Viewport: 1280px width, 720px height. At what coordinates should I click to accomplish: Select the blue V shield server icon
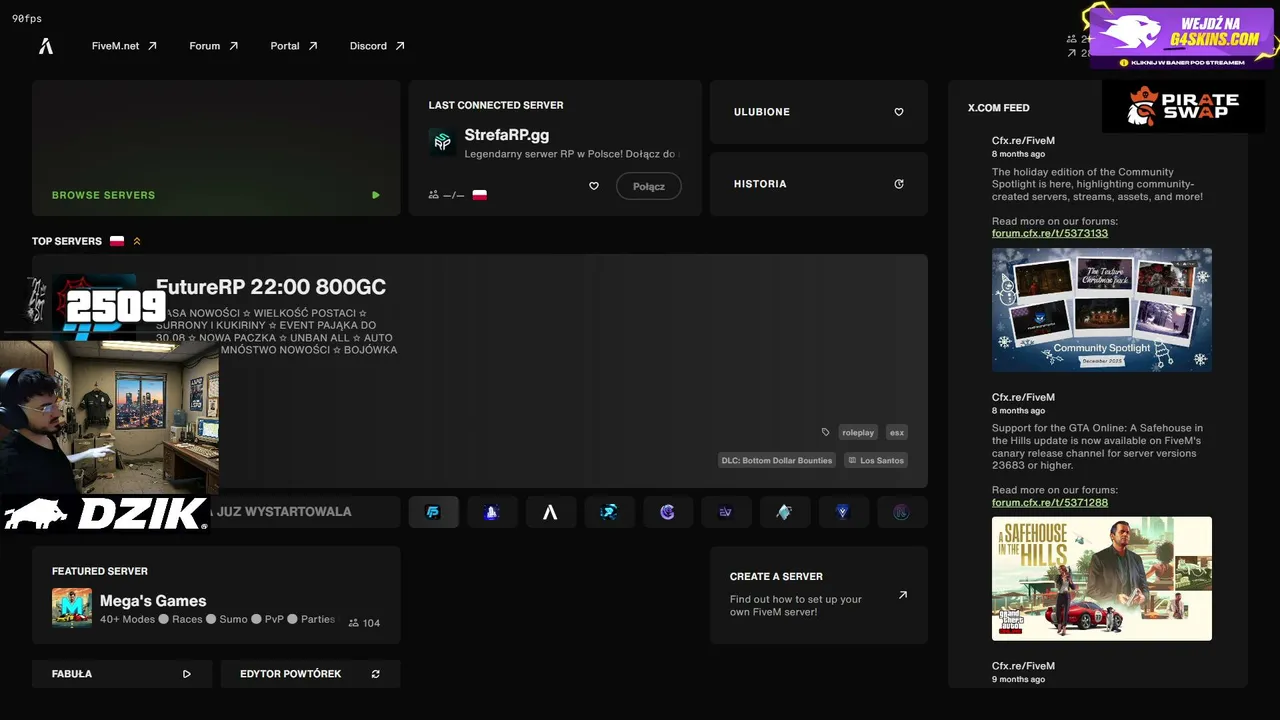pyautogui.click(x=843, y=512)
